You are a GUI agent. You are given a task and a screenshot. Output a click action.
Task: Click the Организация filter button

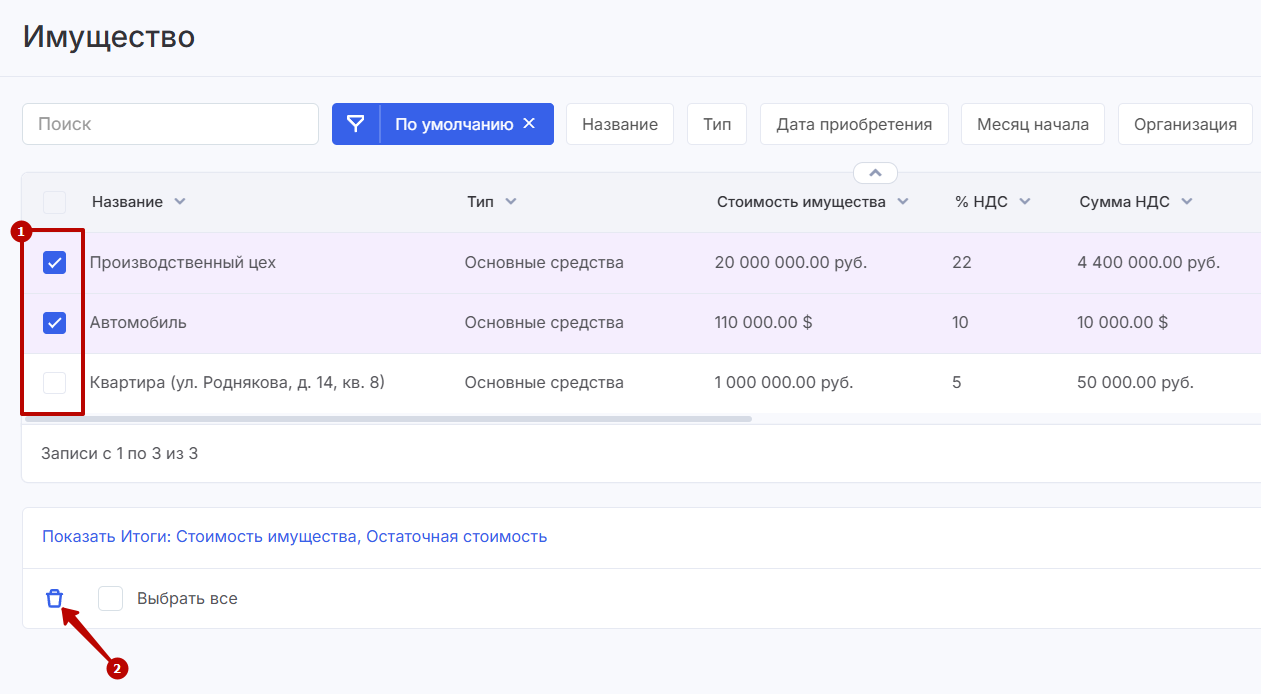(1185, 124)
